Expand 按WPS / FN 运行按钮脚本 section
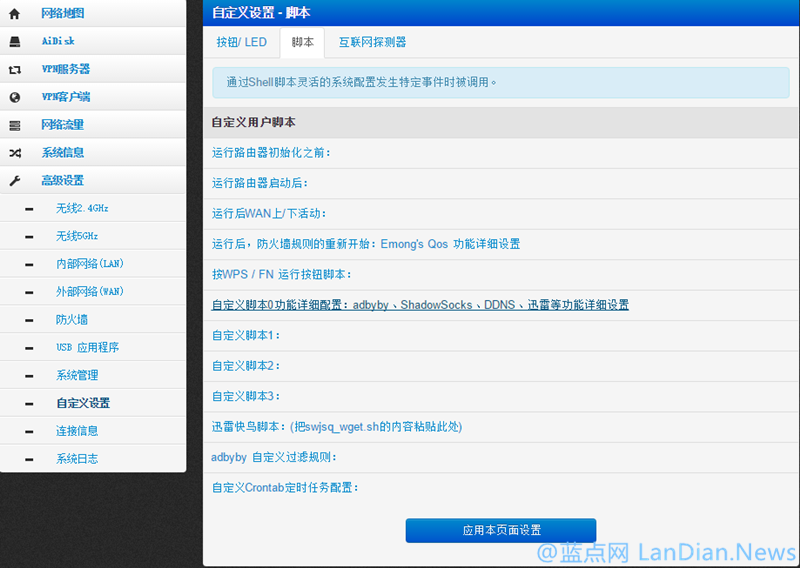This screenshot has height=568, width=800. pyautogui.click(x=282, y=275)
